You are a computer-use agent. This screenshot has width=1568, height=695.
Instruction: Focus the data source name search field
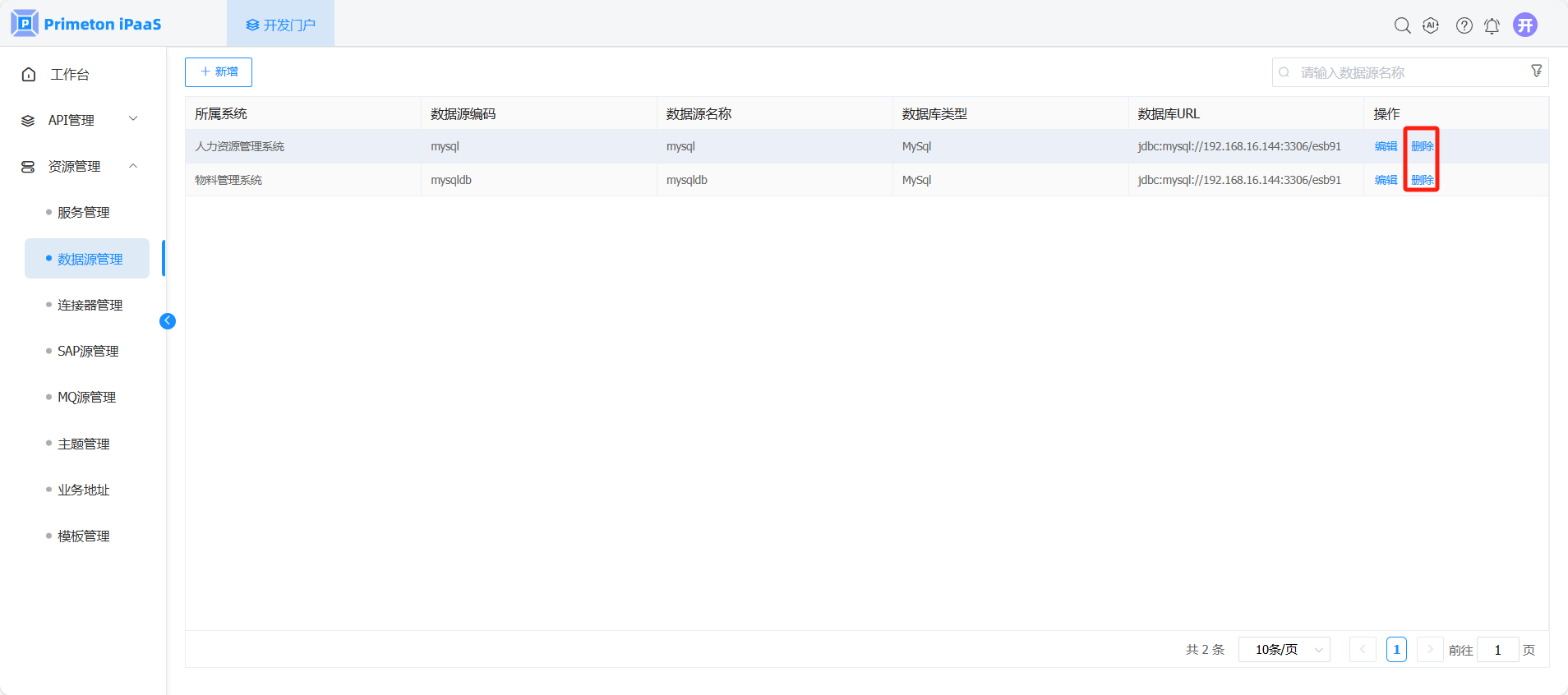pyautogui.click(x=1405, y=72)
